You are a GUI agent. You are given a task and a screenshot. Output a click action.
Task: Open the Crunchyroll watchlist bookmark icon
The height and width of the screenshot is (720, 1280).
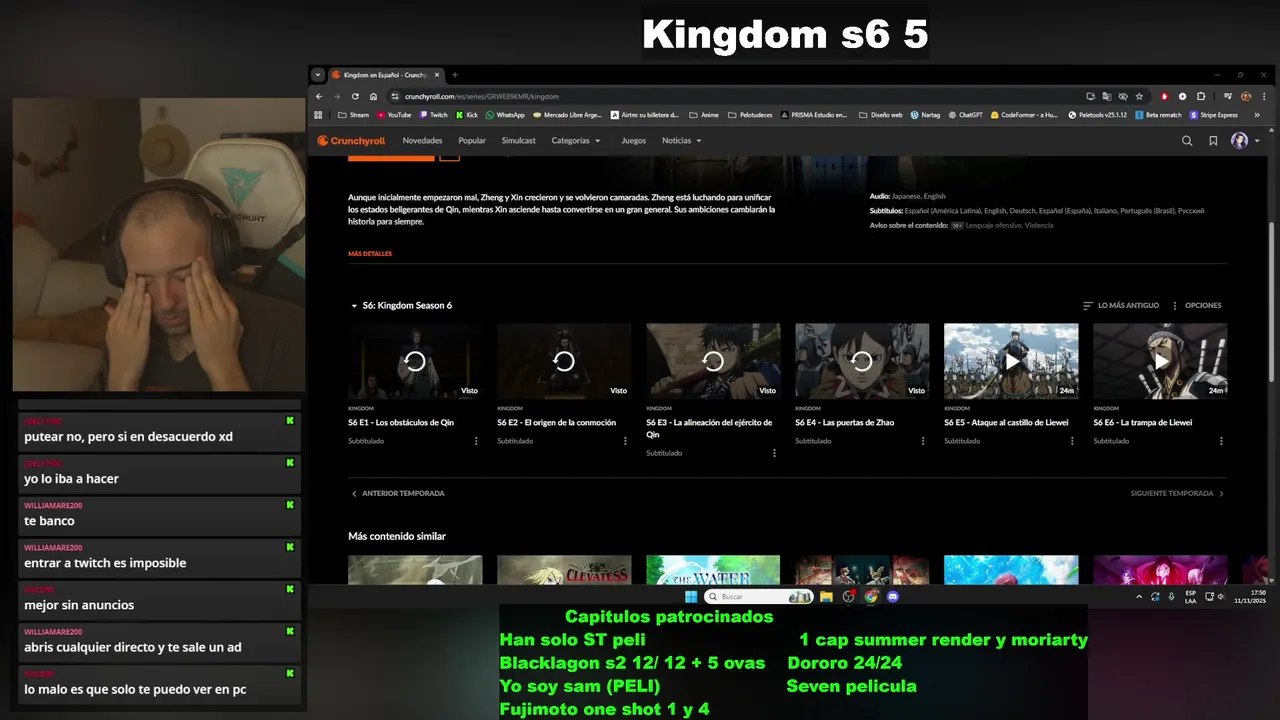click(x=1213, y=141)
